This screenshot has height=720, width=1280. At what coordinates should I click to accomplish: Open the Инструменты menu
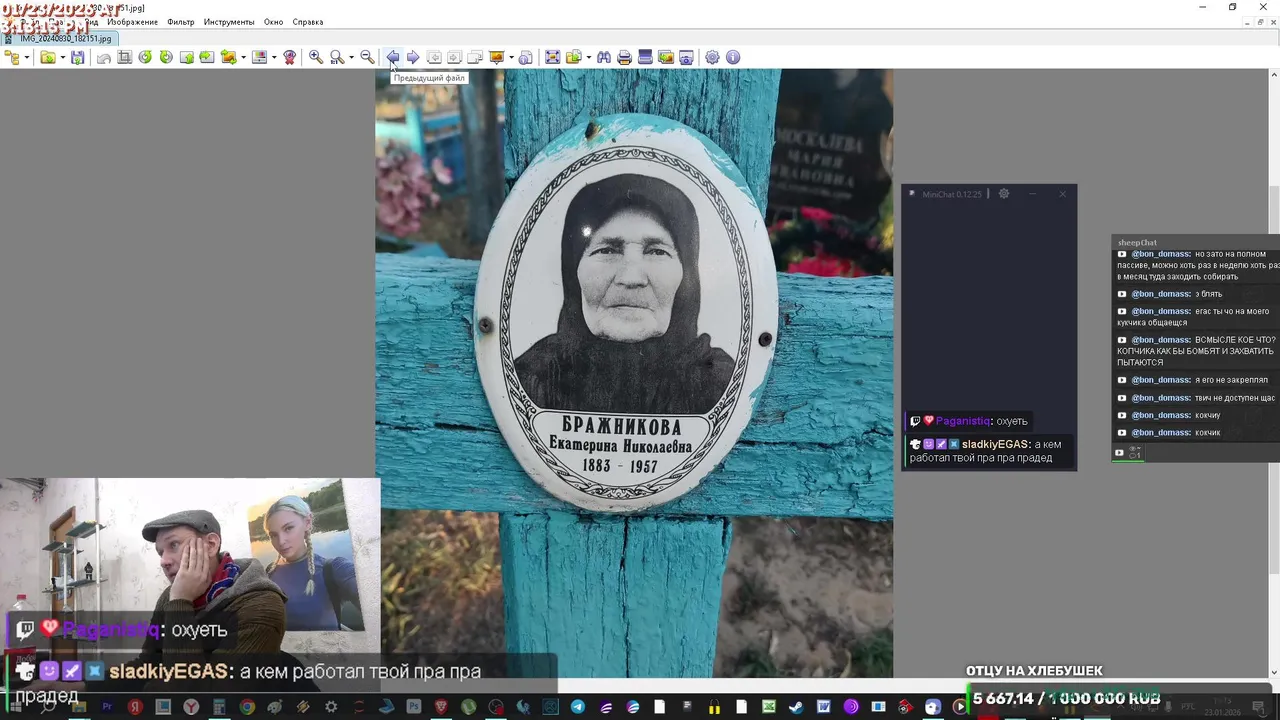coord(229,22)
